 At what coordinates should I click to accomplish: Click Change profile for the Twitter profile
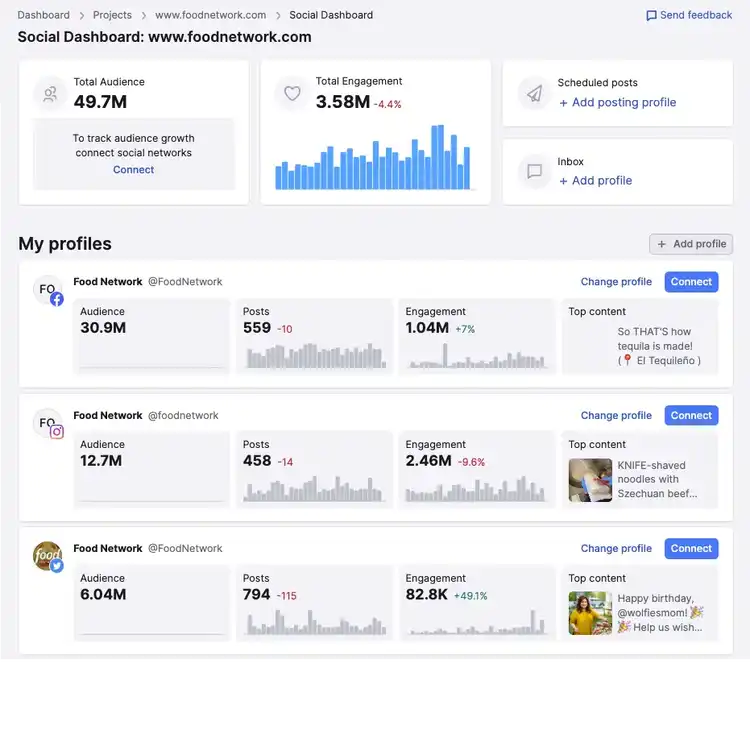616,548
